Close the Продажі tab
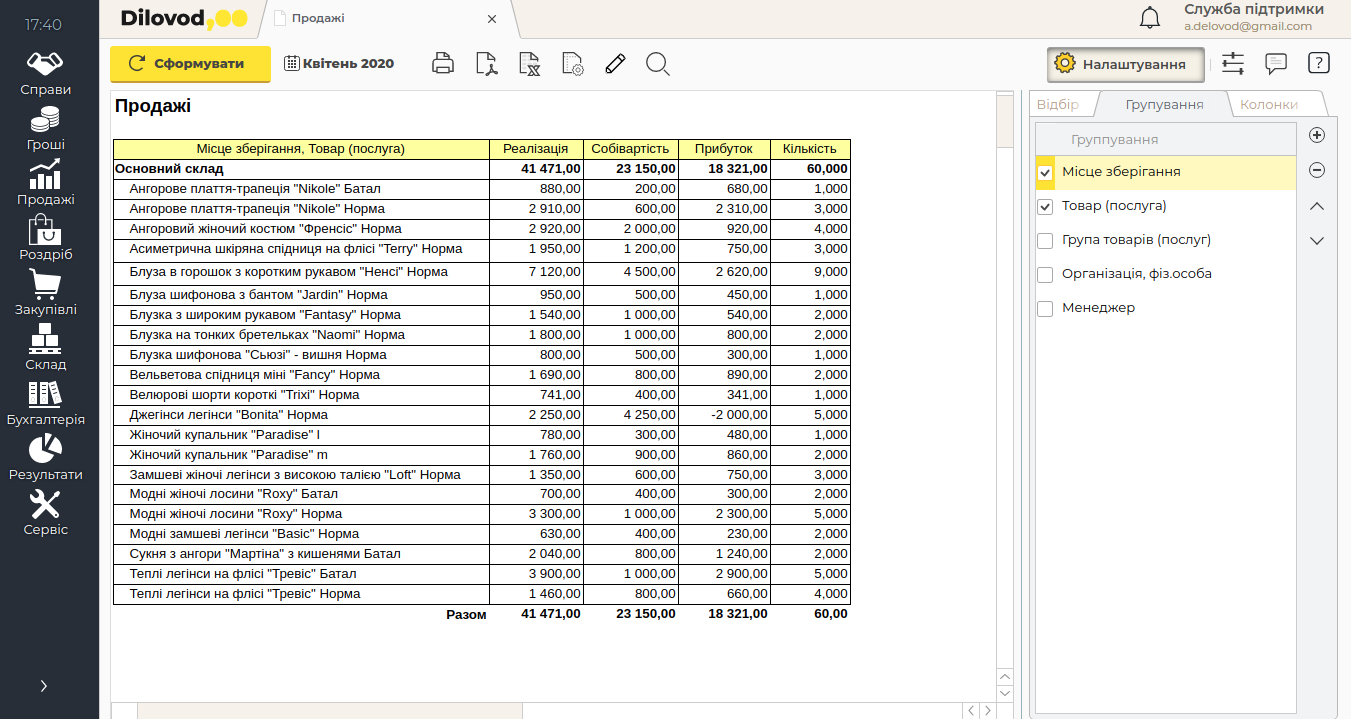The width and height of the screenshot is (1351, 719). 491,19
